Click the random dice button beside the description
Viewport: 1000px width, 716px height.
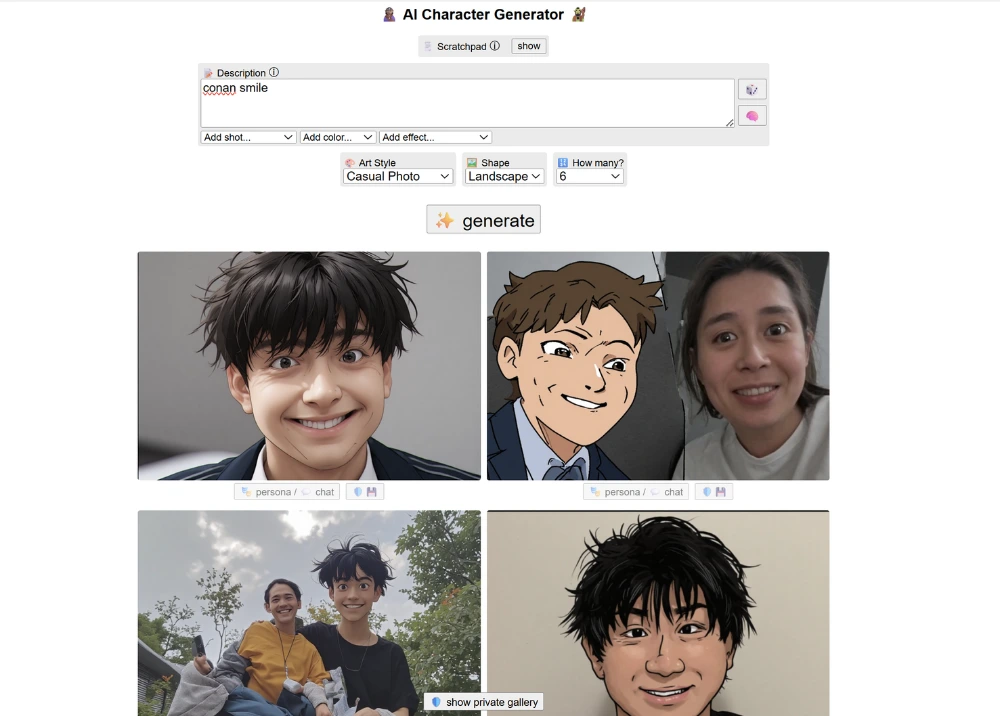[x=752, y=89]
